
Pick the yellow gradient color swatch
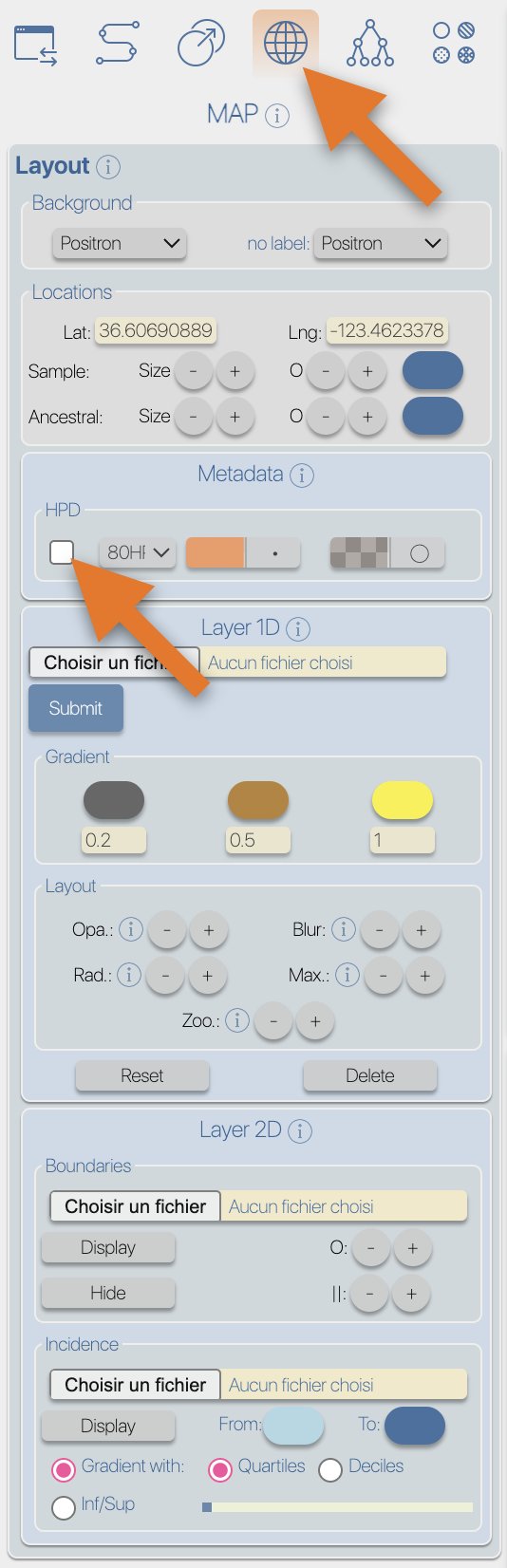pyautogui.click(x=403, y=800)
